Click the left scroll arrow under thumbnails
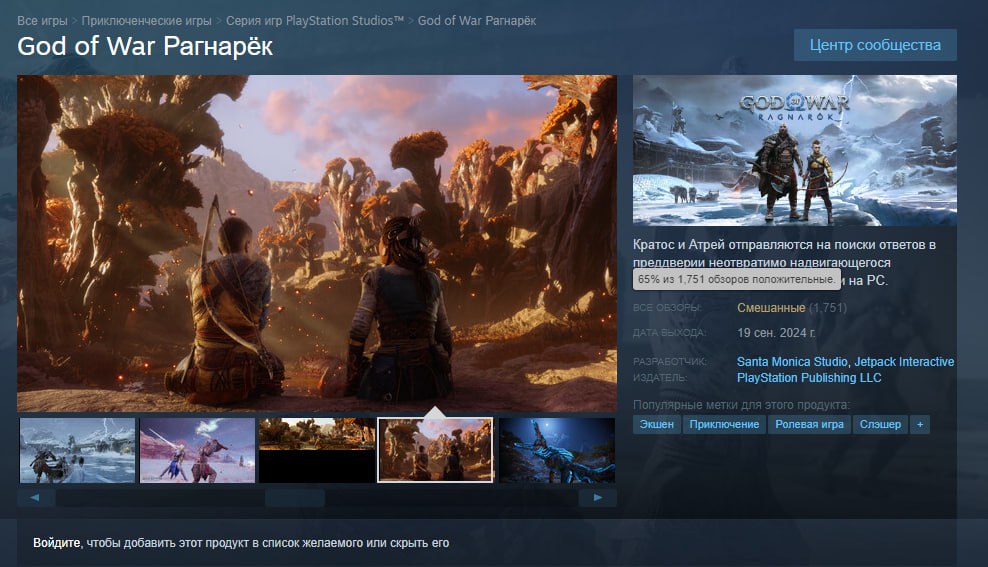The height and width of the screenshot is (567, 988). pos(35,497)
